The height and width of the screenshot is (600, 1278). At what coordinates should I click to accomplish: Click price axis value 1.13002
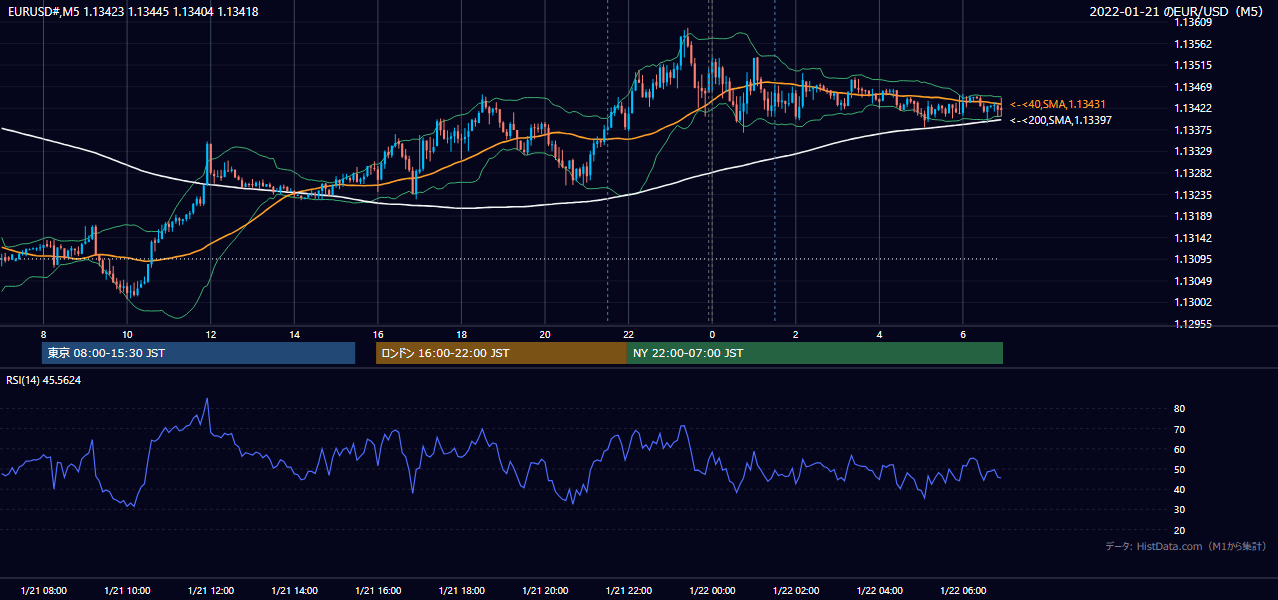[1192, 302]
